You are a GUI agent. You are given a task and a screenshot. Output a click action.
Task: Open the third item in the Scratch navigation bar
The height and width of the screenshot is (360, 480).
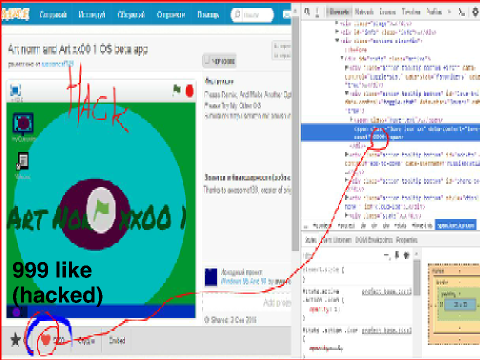click(131, 15)
